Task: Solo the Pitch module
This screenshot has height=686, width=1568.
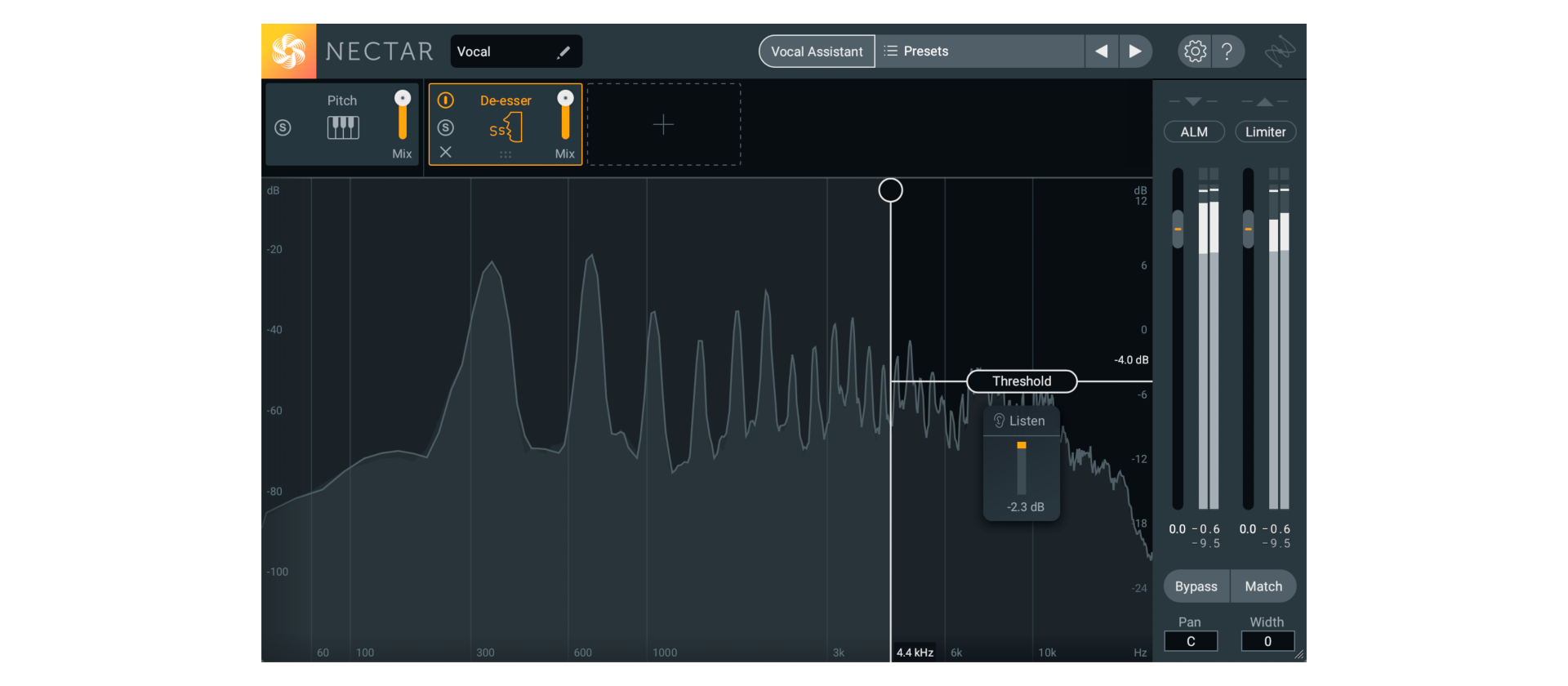Action: coord(283,127)
